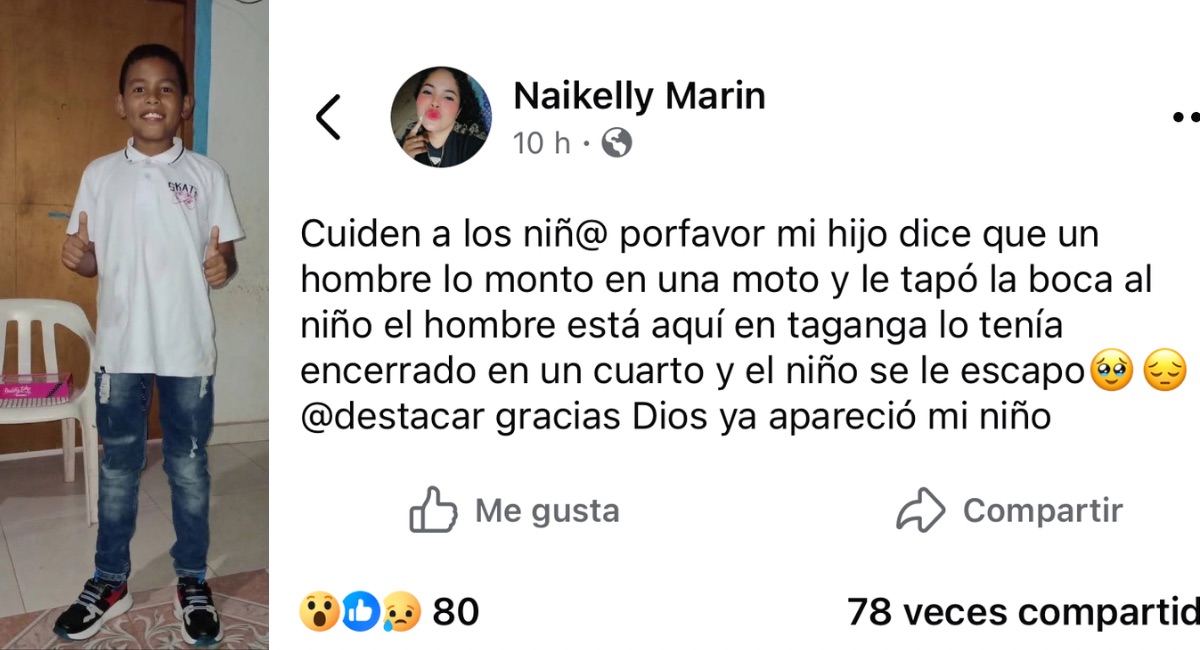Screen dimensions: 1200x650
Task: Open the post's more options dots
Action: pos(1186,117)
